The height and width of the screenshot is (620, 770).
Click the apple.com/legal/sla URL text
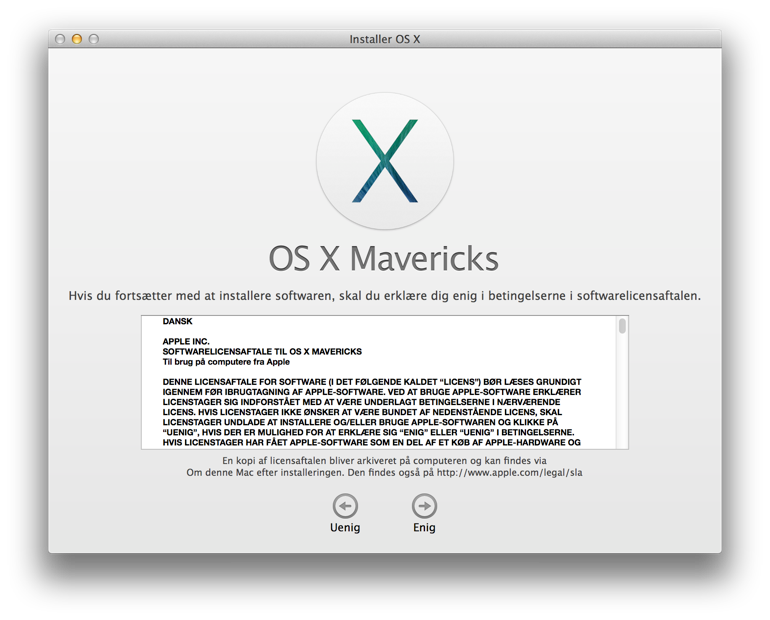(509, 473)
